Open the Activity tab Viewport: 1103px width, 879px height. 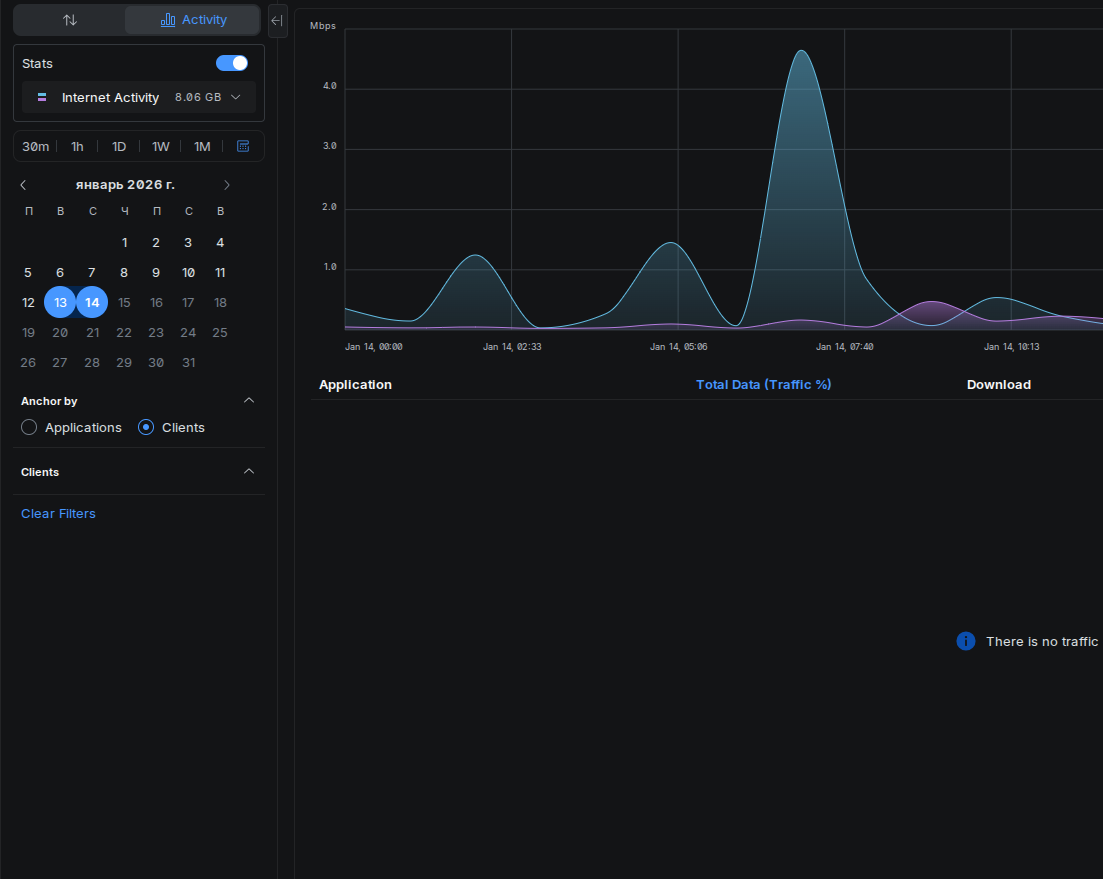click(193, 20)
